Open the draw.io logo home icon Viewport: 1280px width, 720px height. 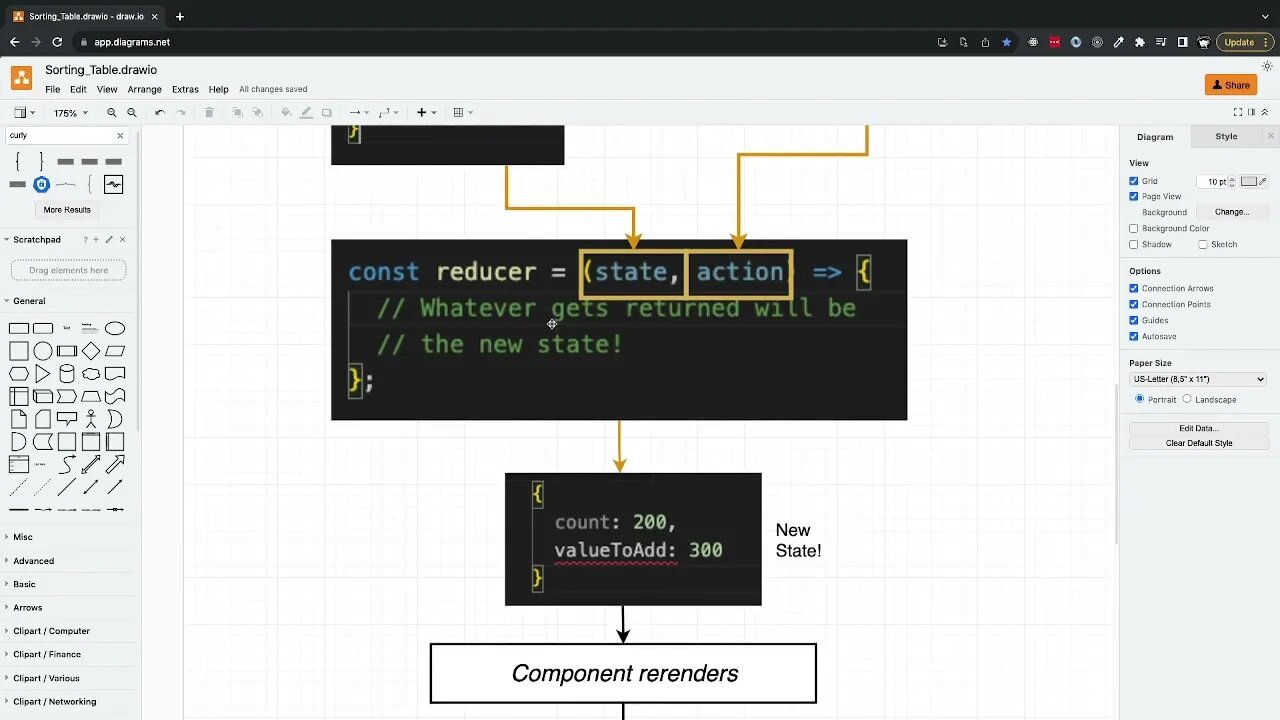tap(21, 78)
